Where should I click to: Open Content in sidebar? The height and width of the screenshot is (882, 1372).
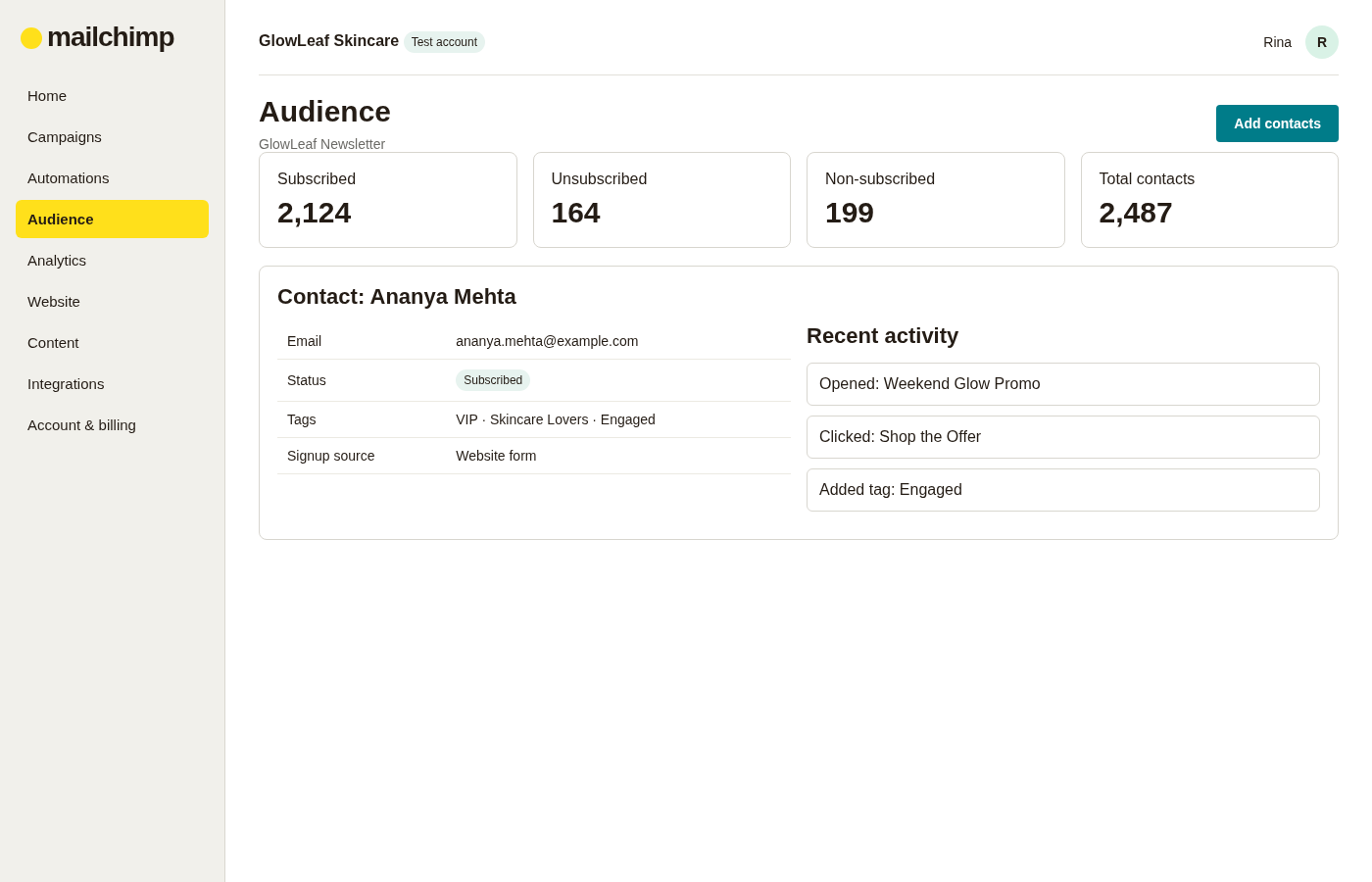pos(112,343)
